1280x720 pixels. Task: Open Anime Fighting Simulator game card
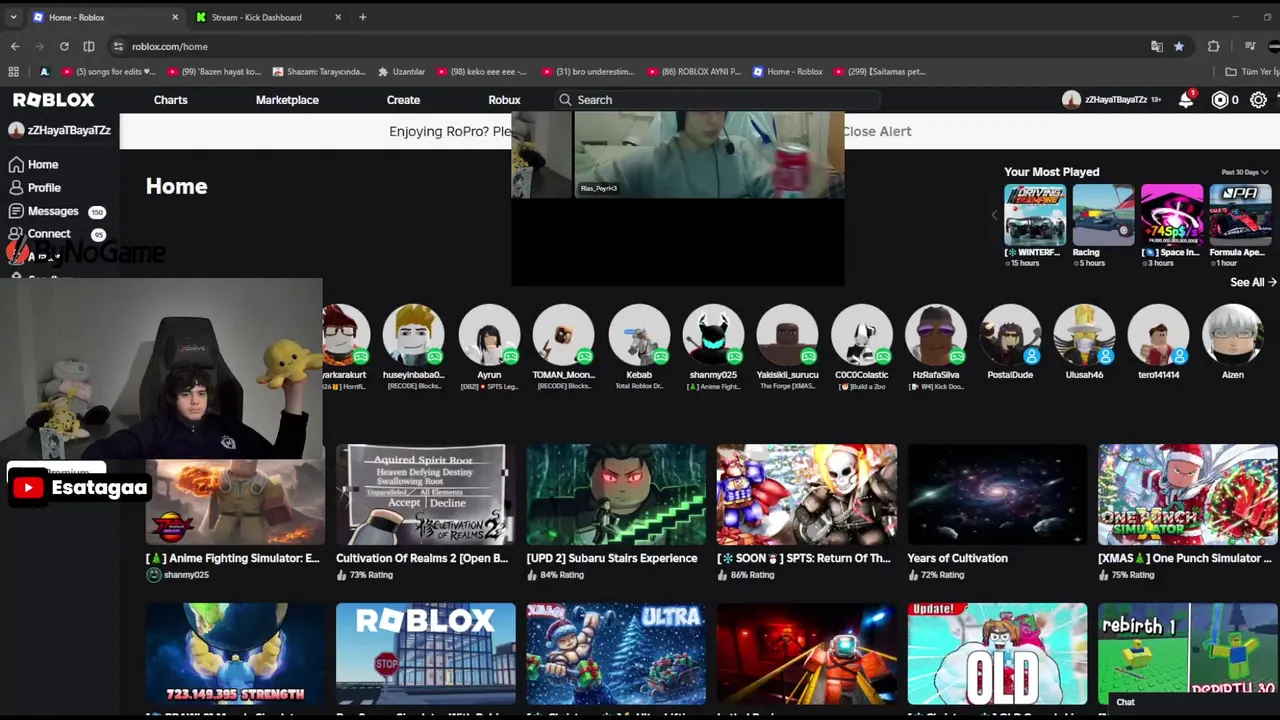click(x=235, y=512)
